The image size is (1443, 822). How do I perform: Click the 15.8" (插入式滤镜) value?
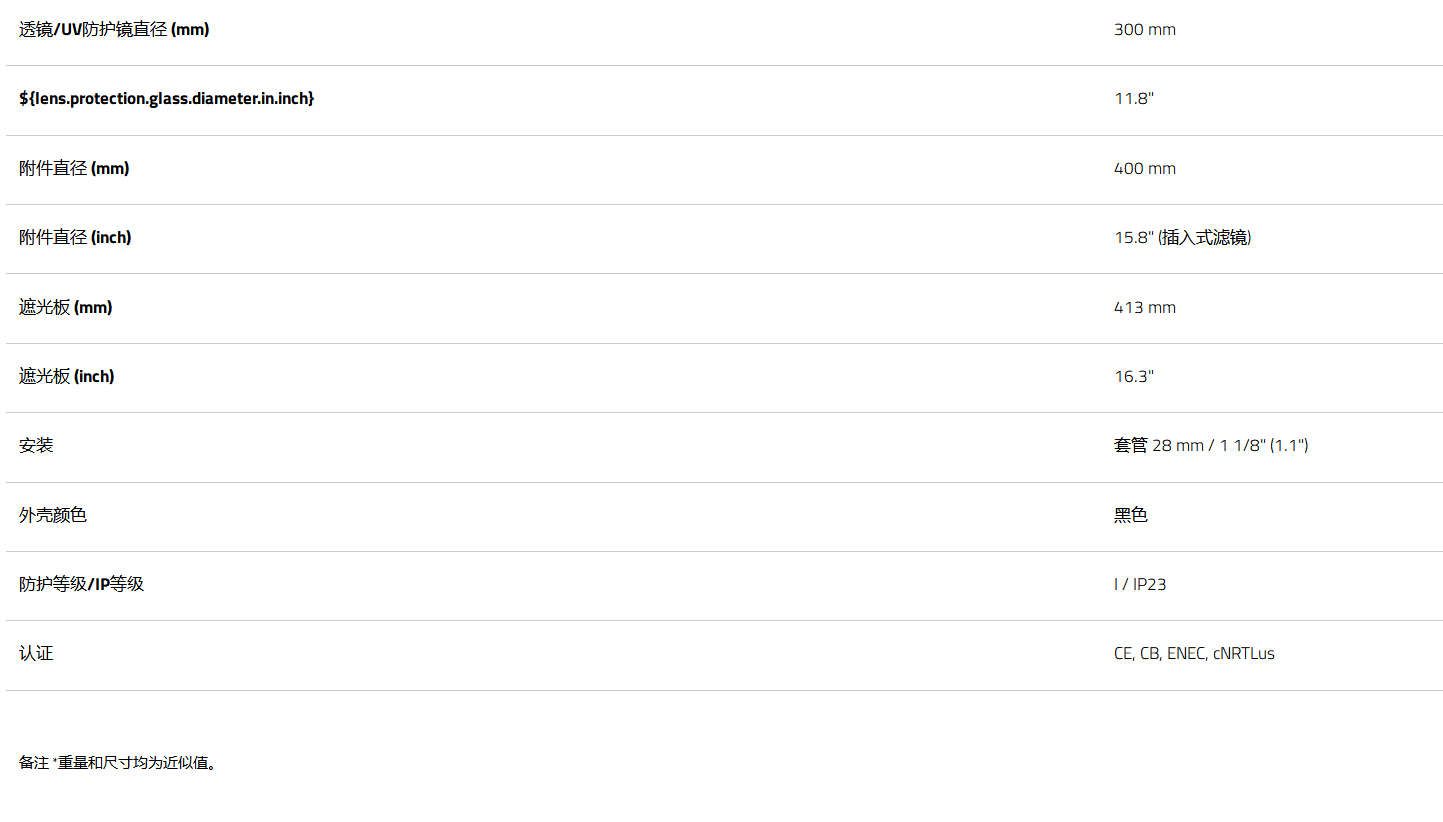(x=1183, y=238)
